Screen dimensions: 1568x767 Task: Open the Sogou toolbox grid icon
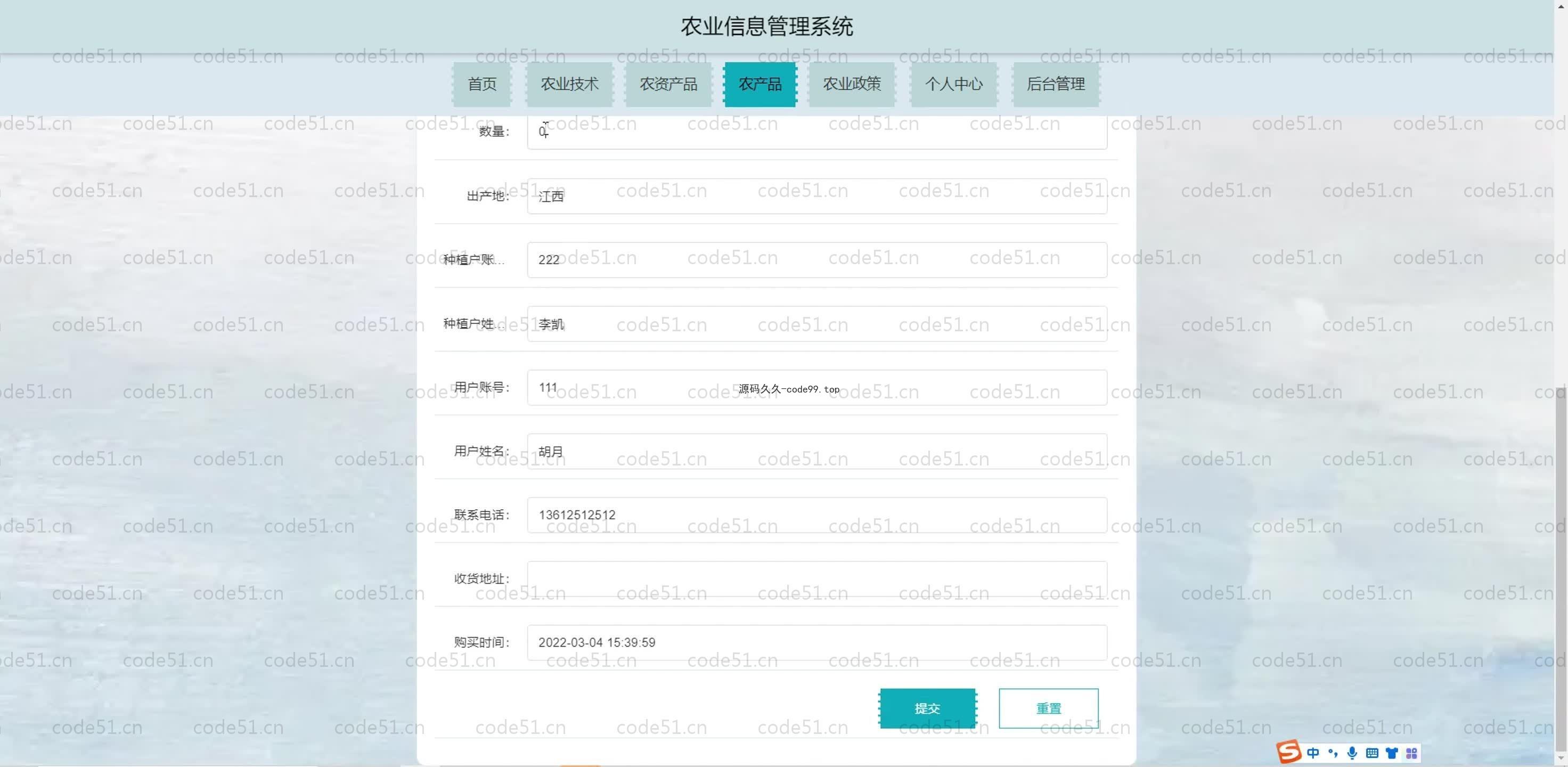pyautogui.click(x=1411, y=753)
